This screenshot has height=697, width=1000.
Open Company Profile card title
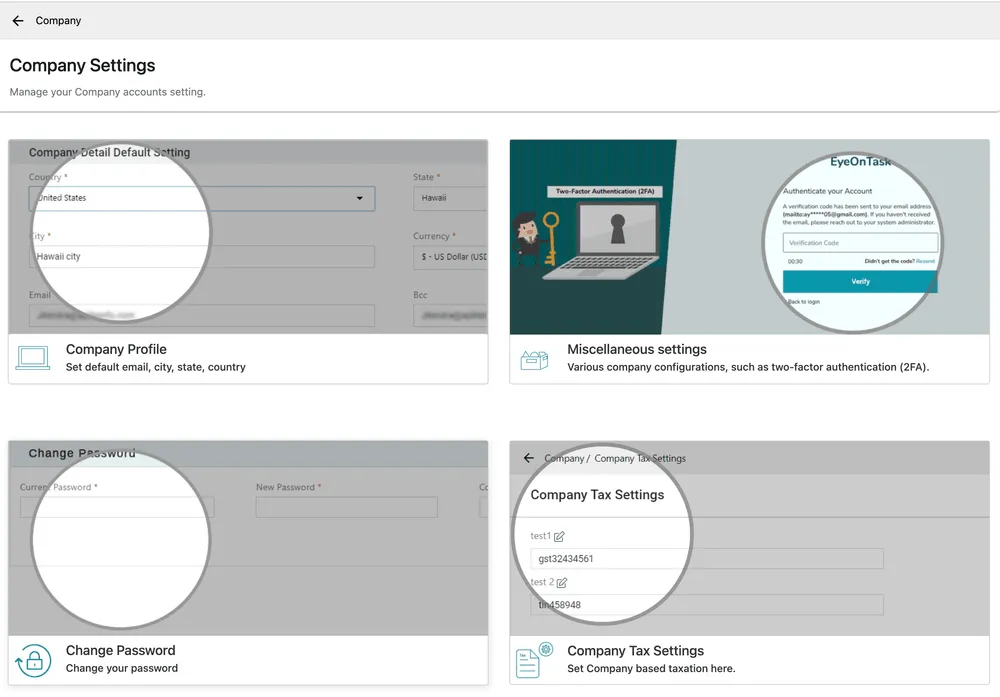116,349
